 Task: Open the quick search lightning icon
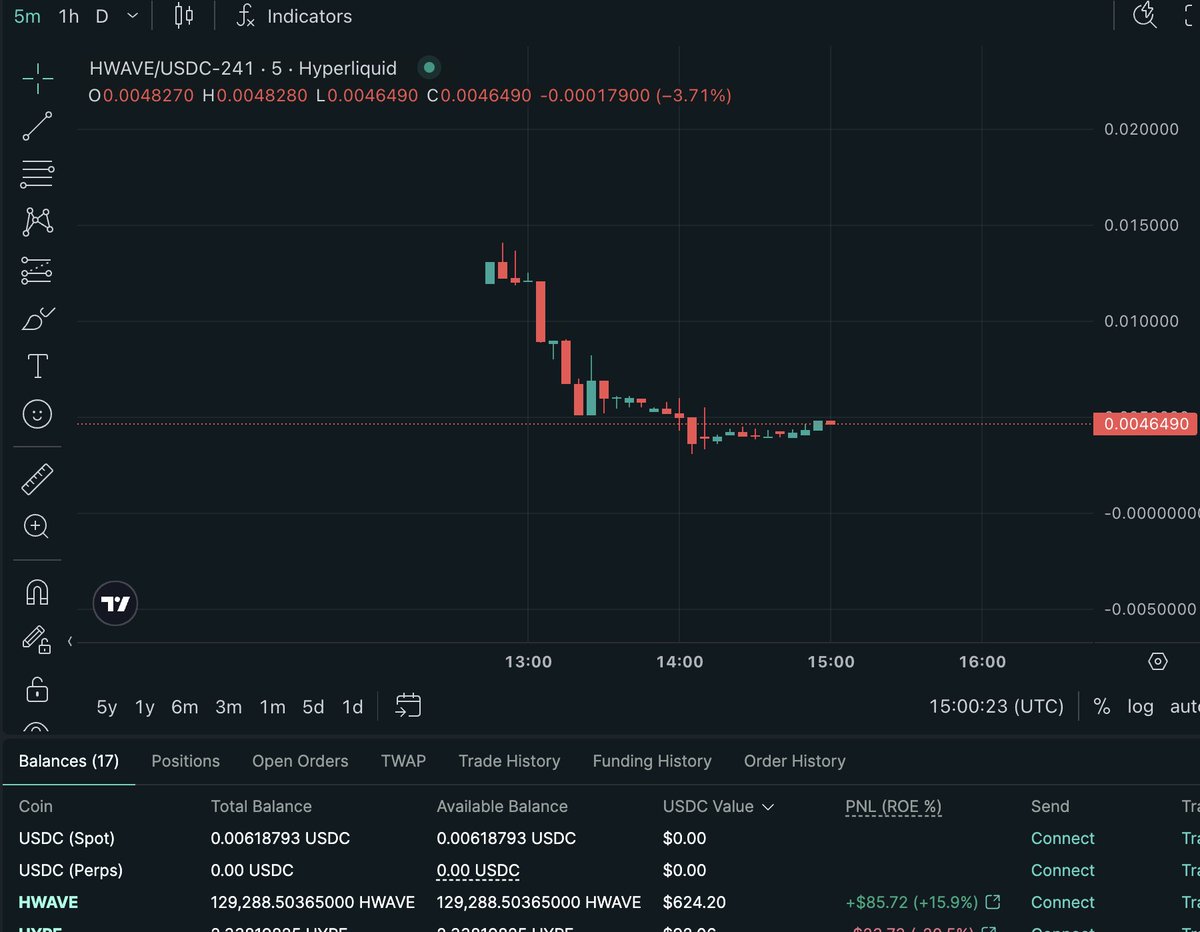coord(1145,15)
